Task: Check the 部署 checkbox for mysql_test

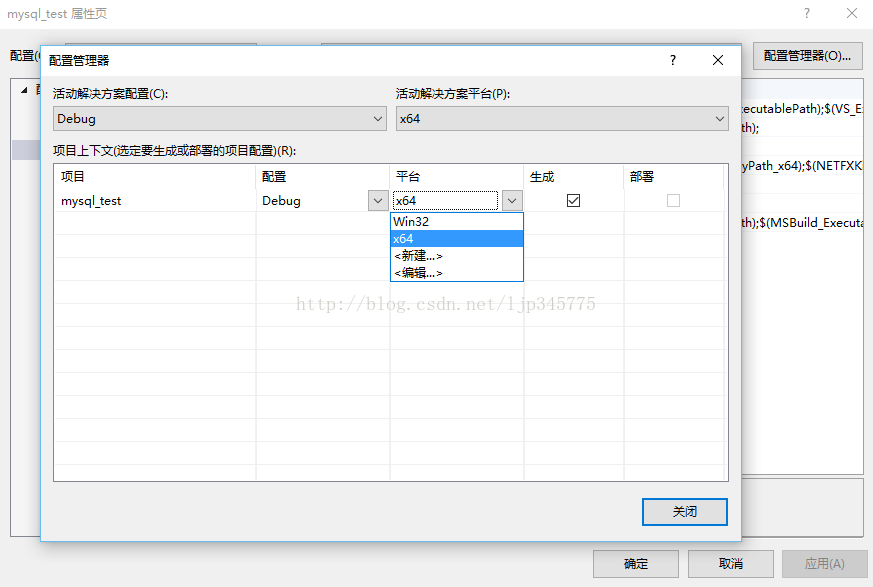Action: click(x=673, y=200)
